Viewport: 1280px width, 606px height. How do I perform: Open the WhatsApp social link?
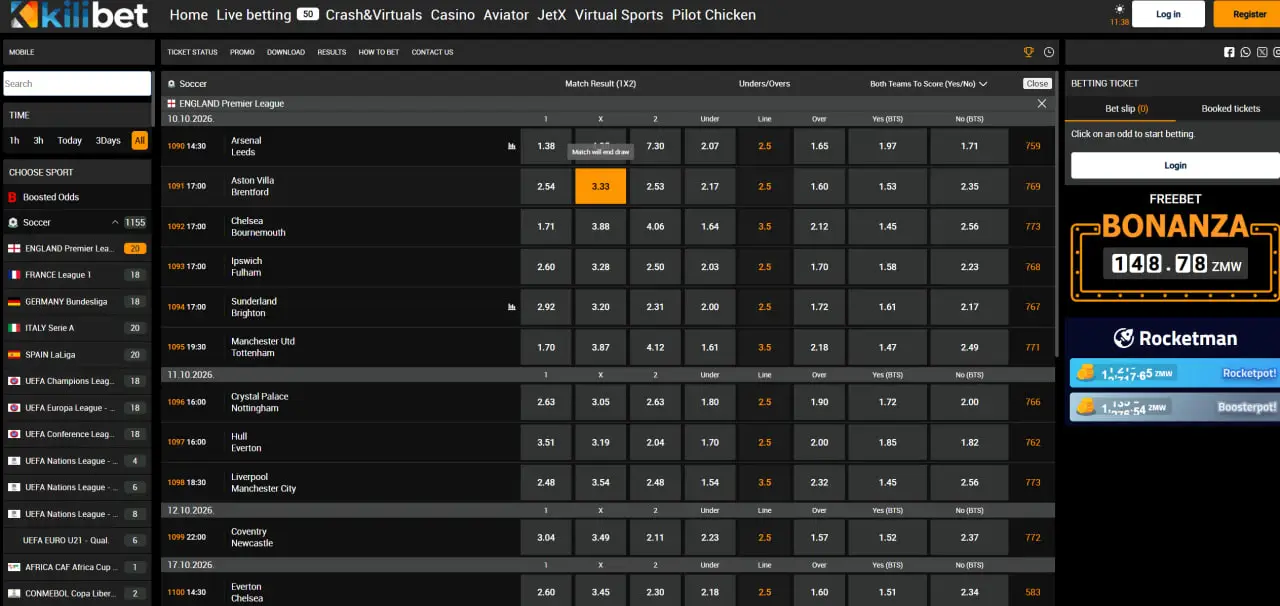point(1245,52)
